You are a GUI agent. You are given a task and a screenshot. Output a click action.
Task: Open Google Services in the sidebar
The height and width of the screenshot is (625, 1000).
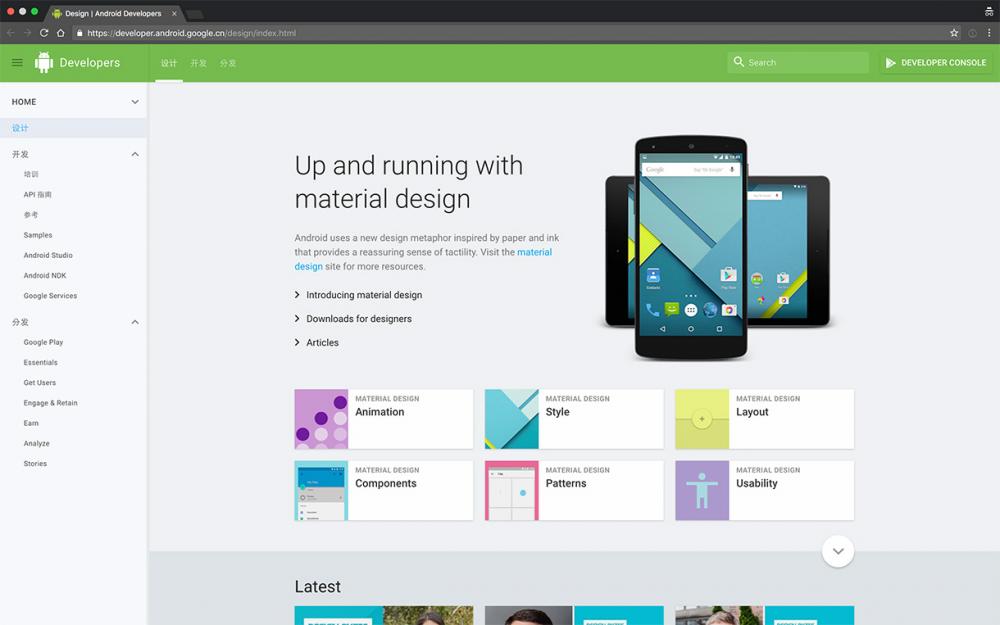pos(50,296)
